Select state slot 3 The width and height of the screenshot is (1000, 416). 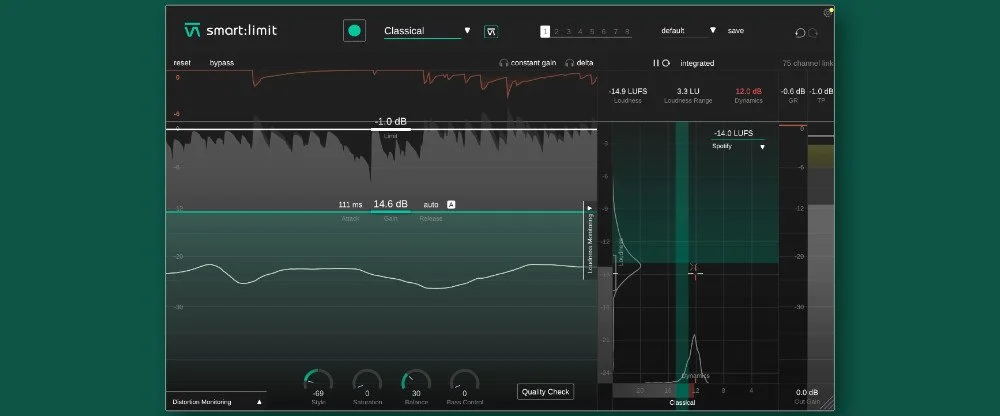click(568, 31)
